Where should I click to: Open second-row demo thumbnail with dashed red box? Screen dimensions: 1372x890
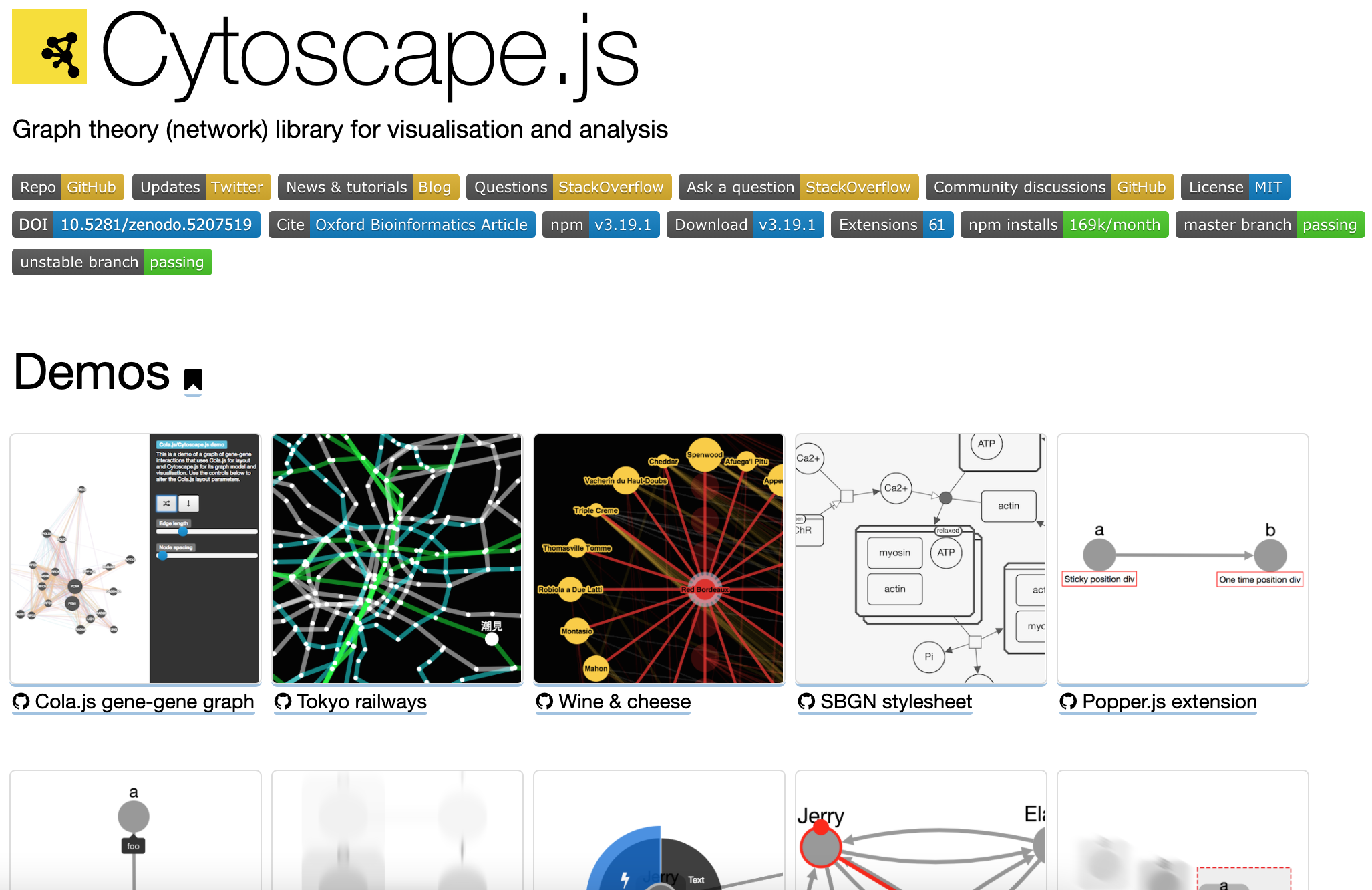click(x=1183, y=830)
